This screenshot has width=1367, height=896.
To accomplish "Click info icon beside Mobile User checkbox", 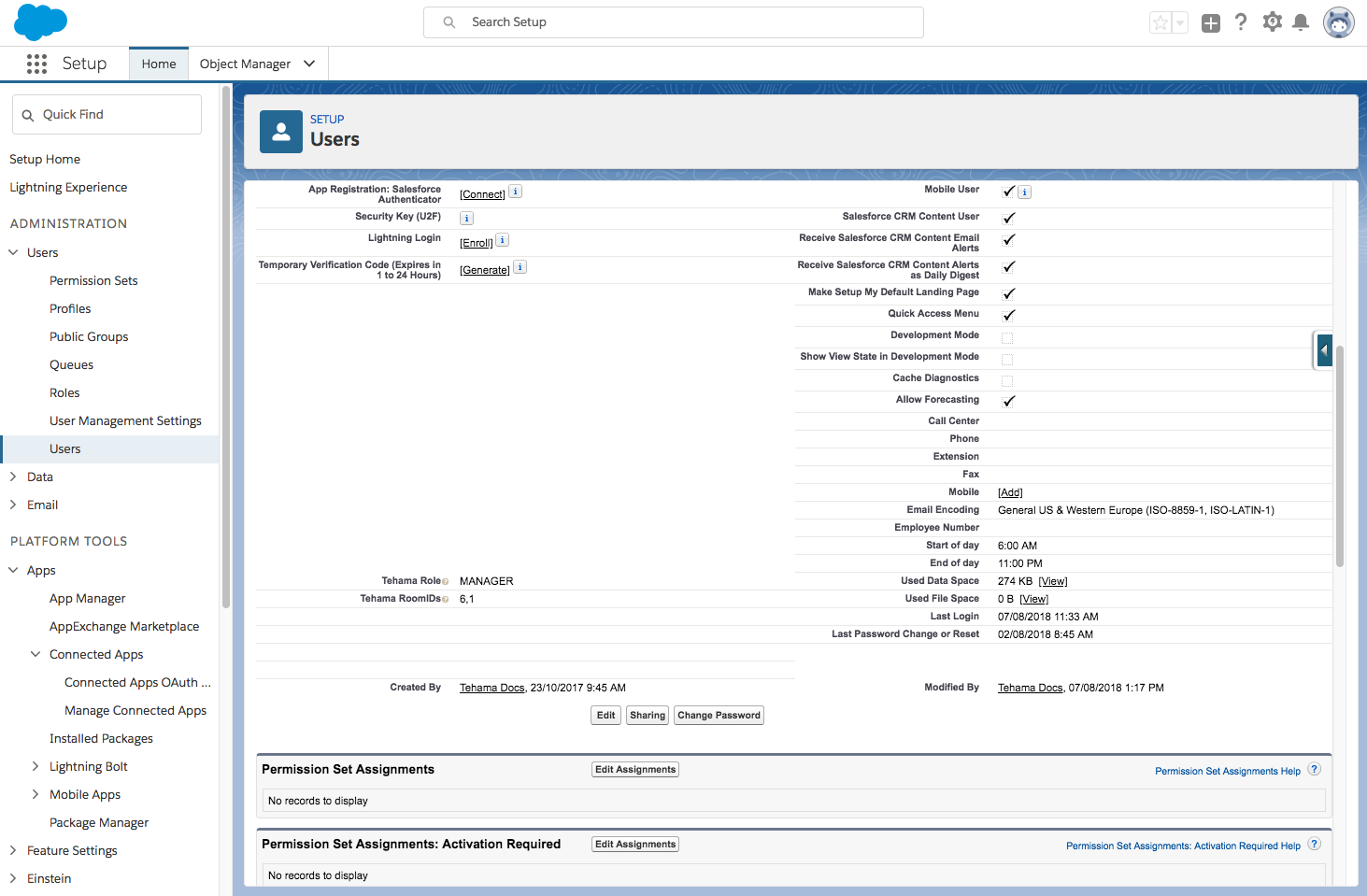I will [x=1025, y=192].
